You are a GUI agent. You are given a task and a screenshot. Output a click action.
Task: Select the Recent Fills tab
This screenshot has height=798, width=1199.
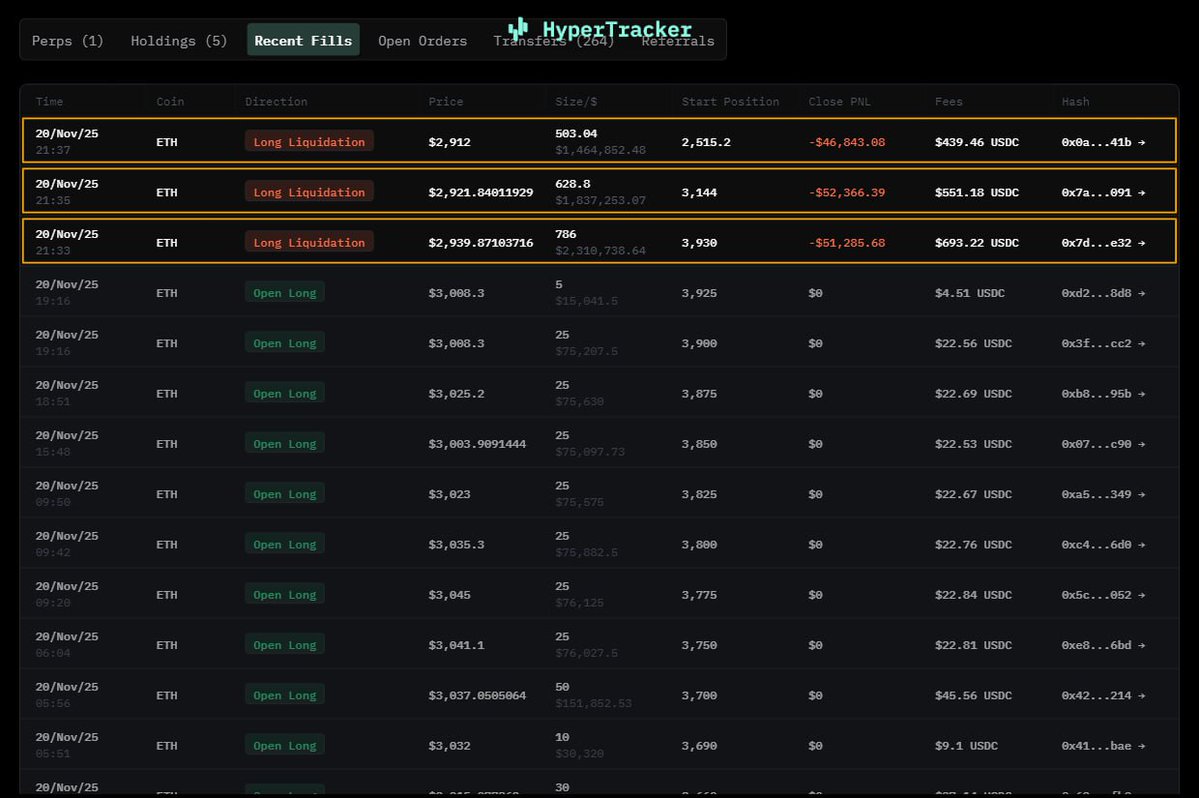pos(303,41)
